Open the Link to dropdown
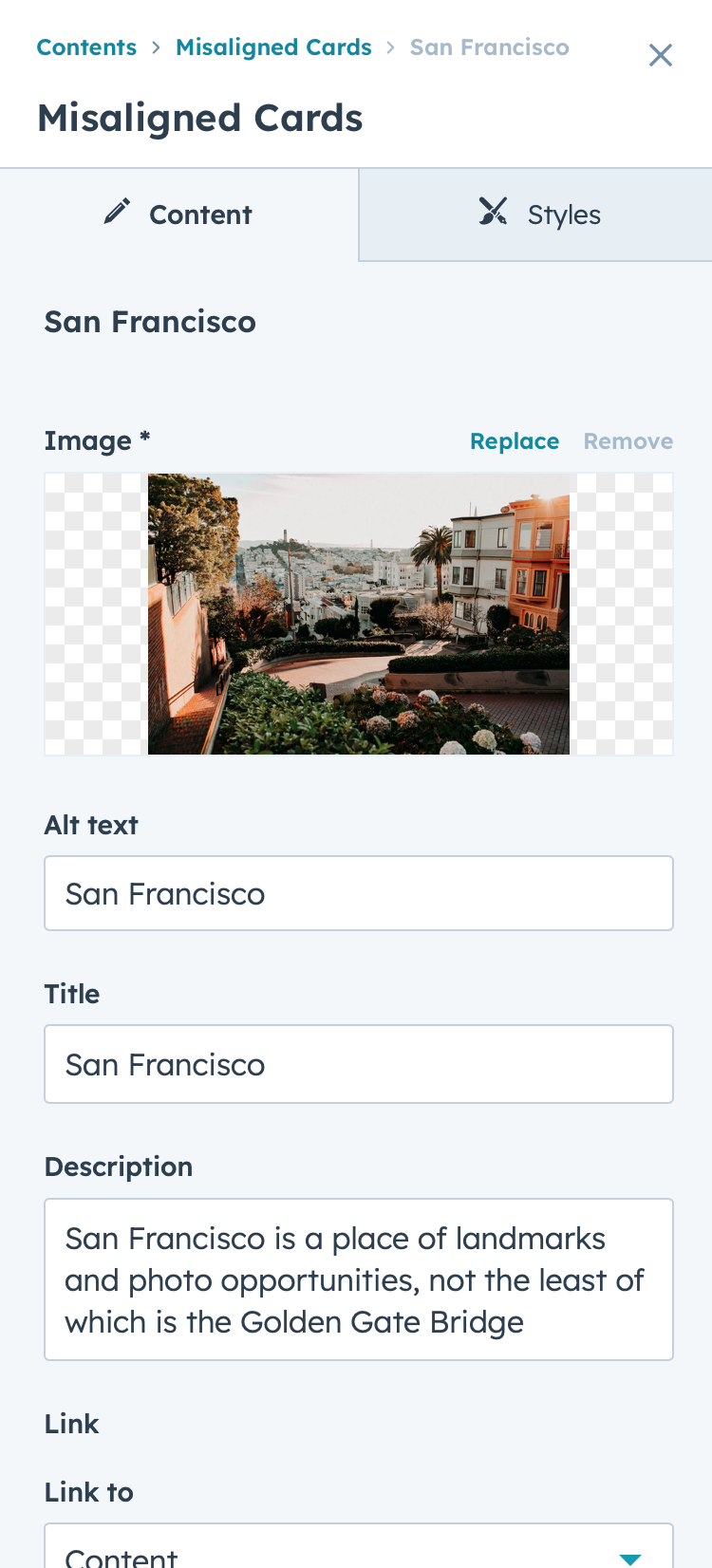 (x=359, y=1547)
